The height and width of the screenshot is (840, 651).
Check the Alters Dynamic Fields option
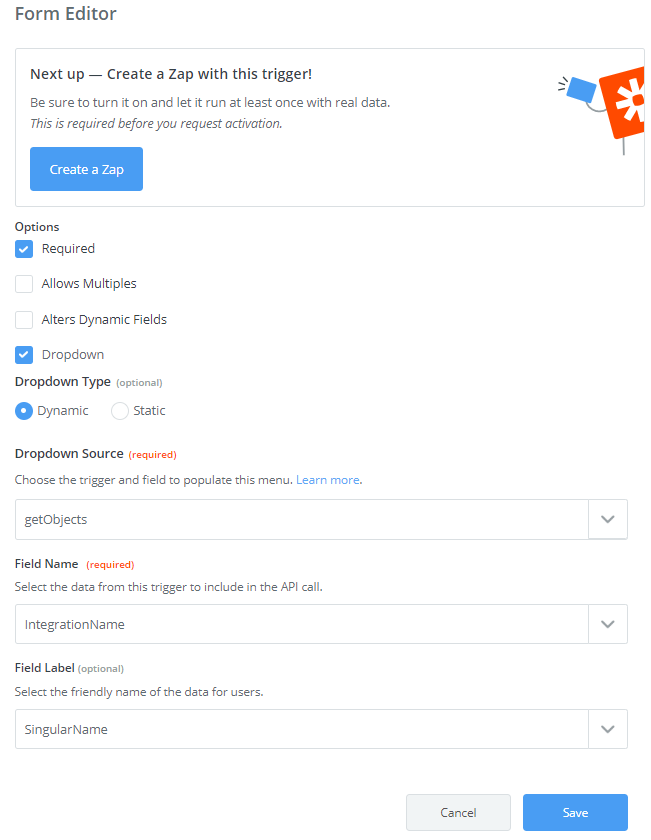pyautogui.click(x=24, y=320)
